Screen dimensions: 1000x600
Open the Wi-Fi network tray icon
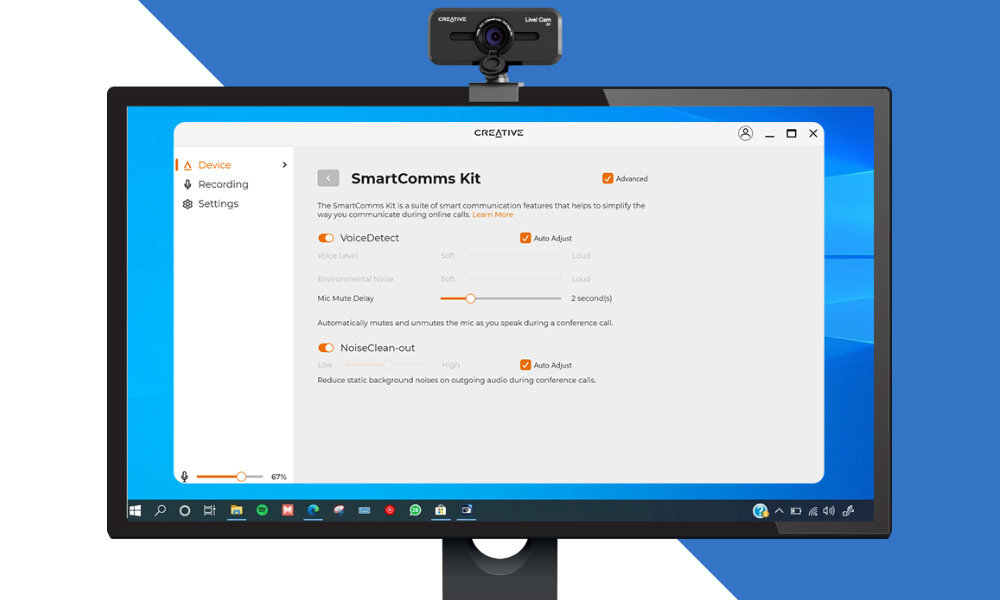pos(813,511)
